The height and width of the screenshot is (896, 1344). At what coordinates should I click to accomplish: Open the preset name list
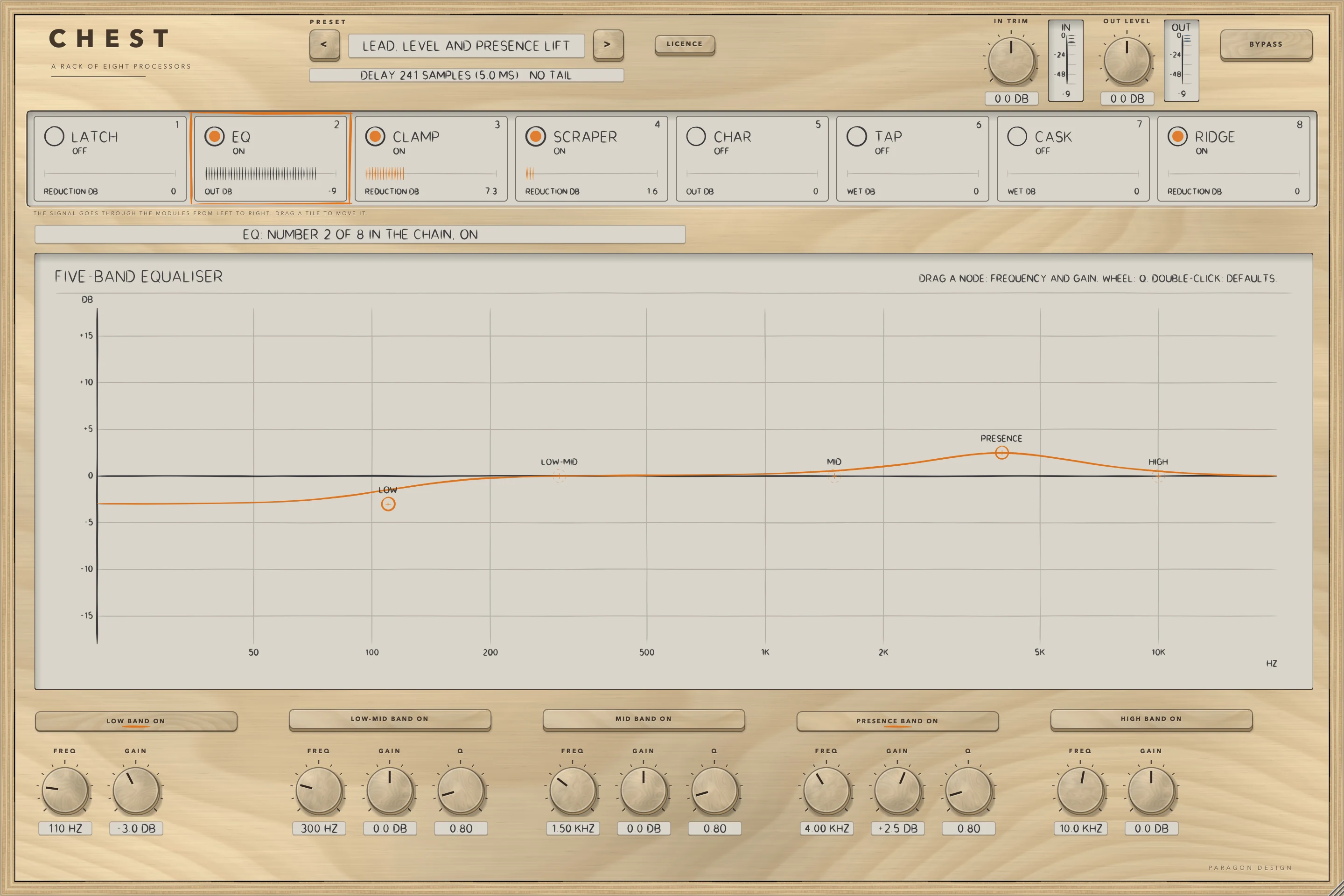tap(466, 46)
